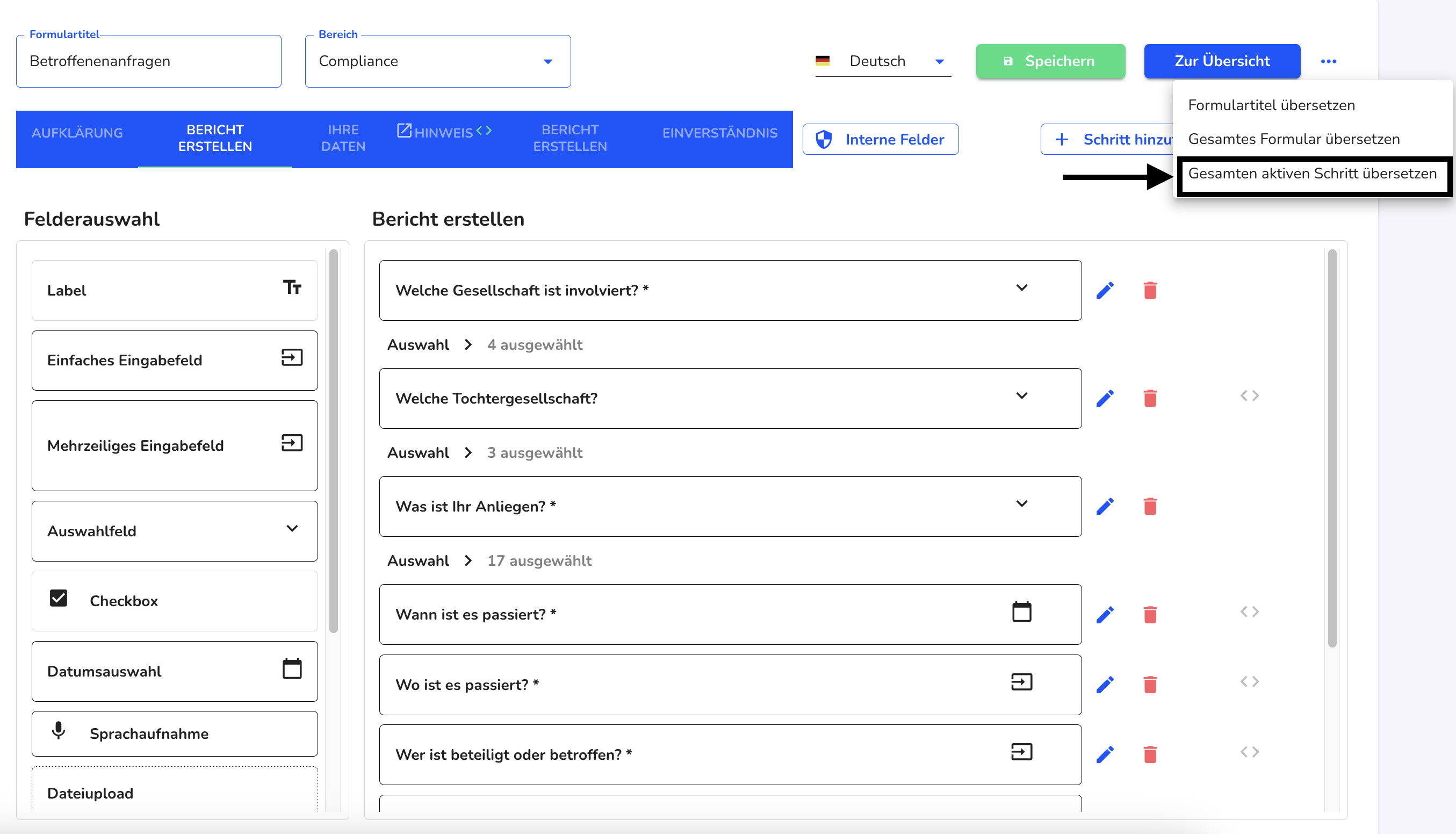Edit 'Welche Tochtergesellschaft?' field with pencil
Viewport: 1456px width, 834px height.
(x=1105, y=398)
